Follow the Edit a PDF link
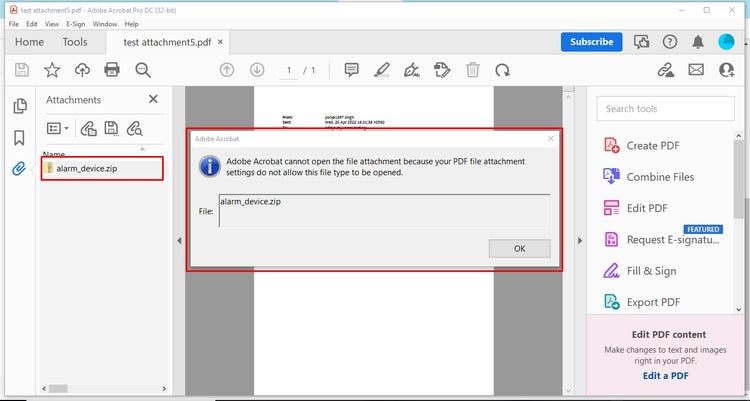Image resolution: width=750 pixels, height=401 pixels. 665,376
